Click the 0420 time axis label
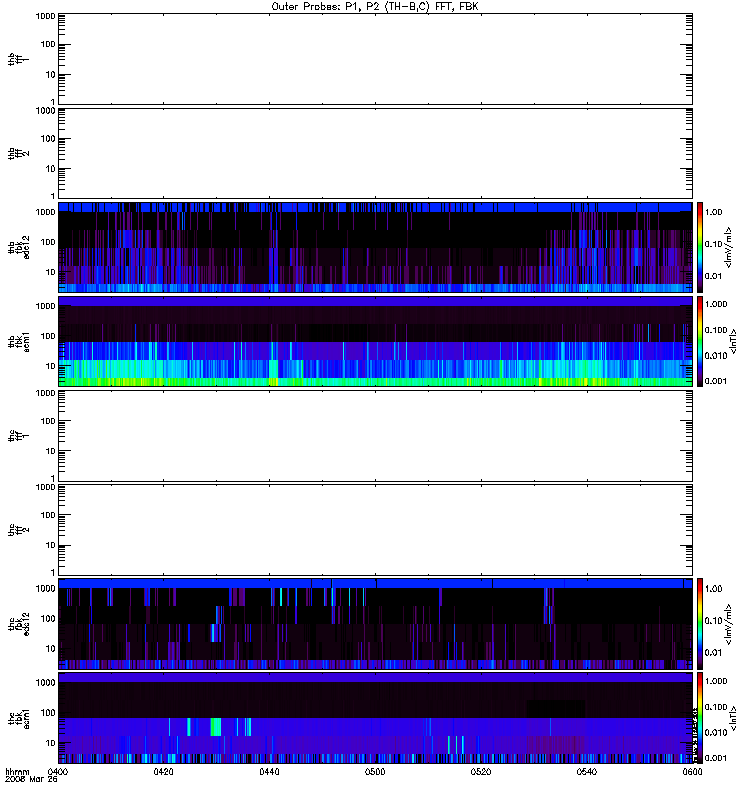This screenshot has height=800, width=750. (163, 772)
